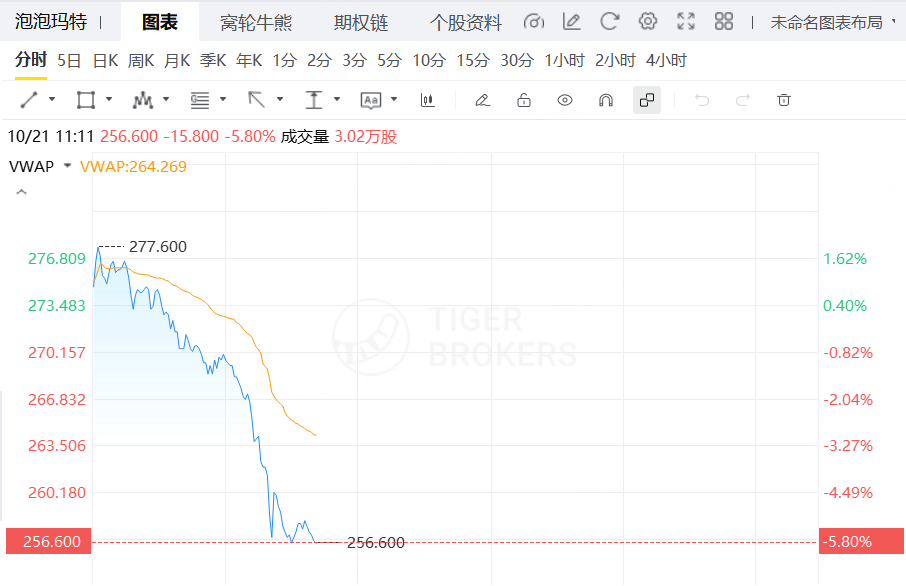Select the line drawing tool
This screenshot has height=586, width=906.
click(29, 100)
